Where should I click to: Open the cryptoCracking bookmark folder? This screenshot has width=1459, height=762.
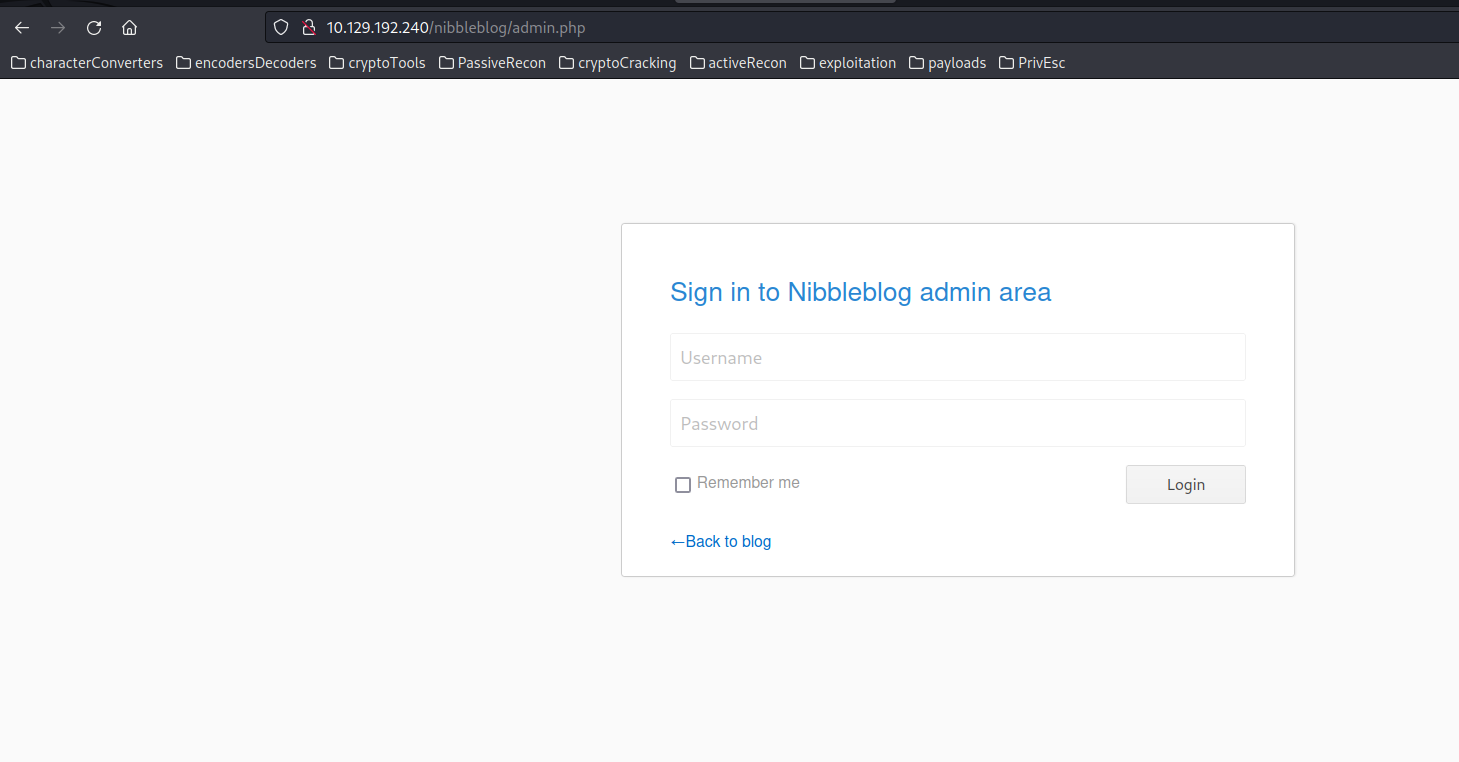(617, 63)
